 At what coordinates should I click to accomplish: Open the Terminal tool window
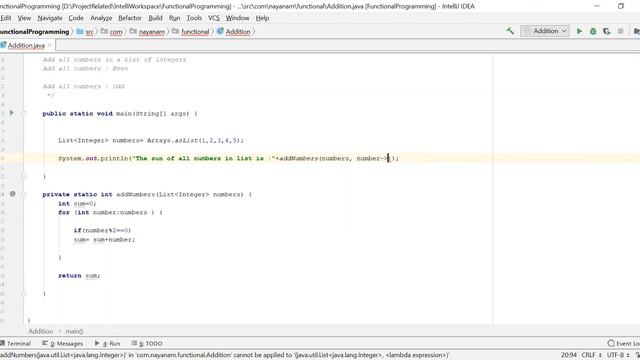tap(16, 343)
